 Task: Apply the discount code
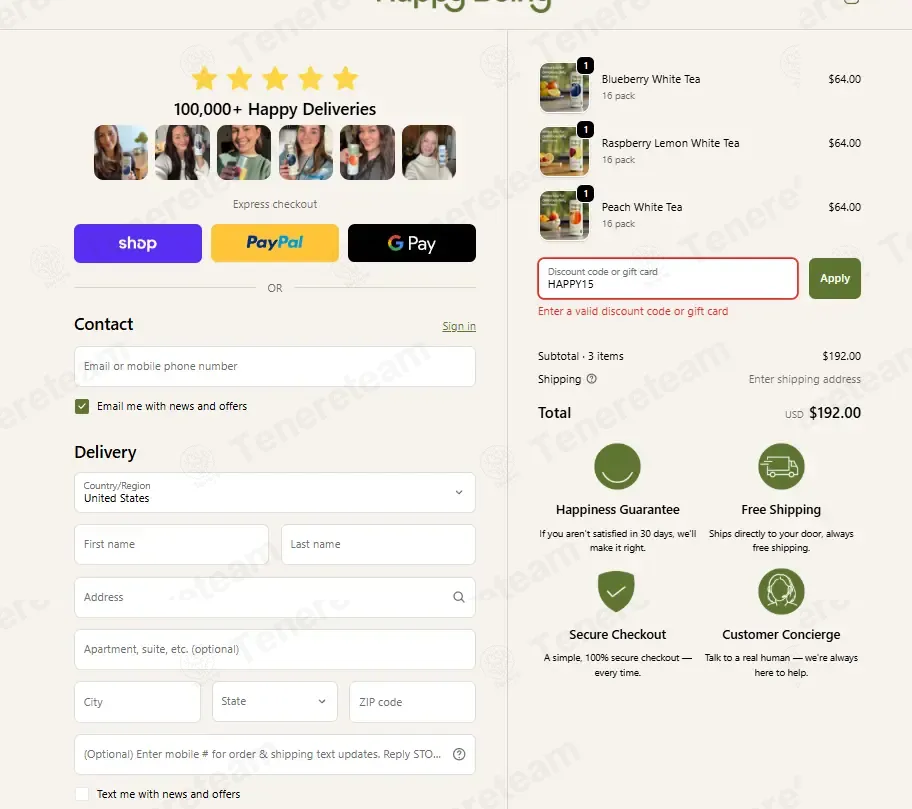point(835,279)
